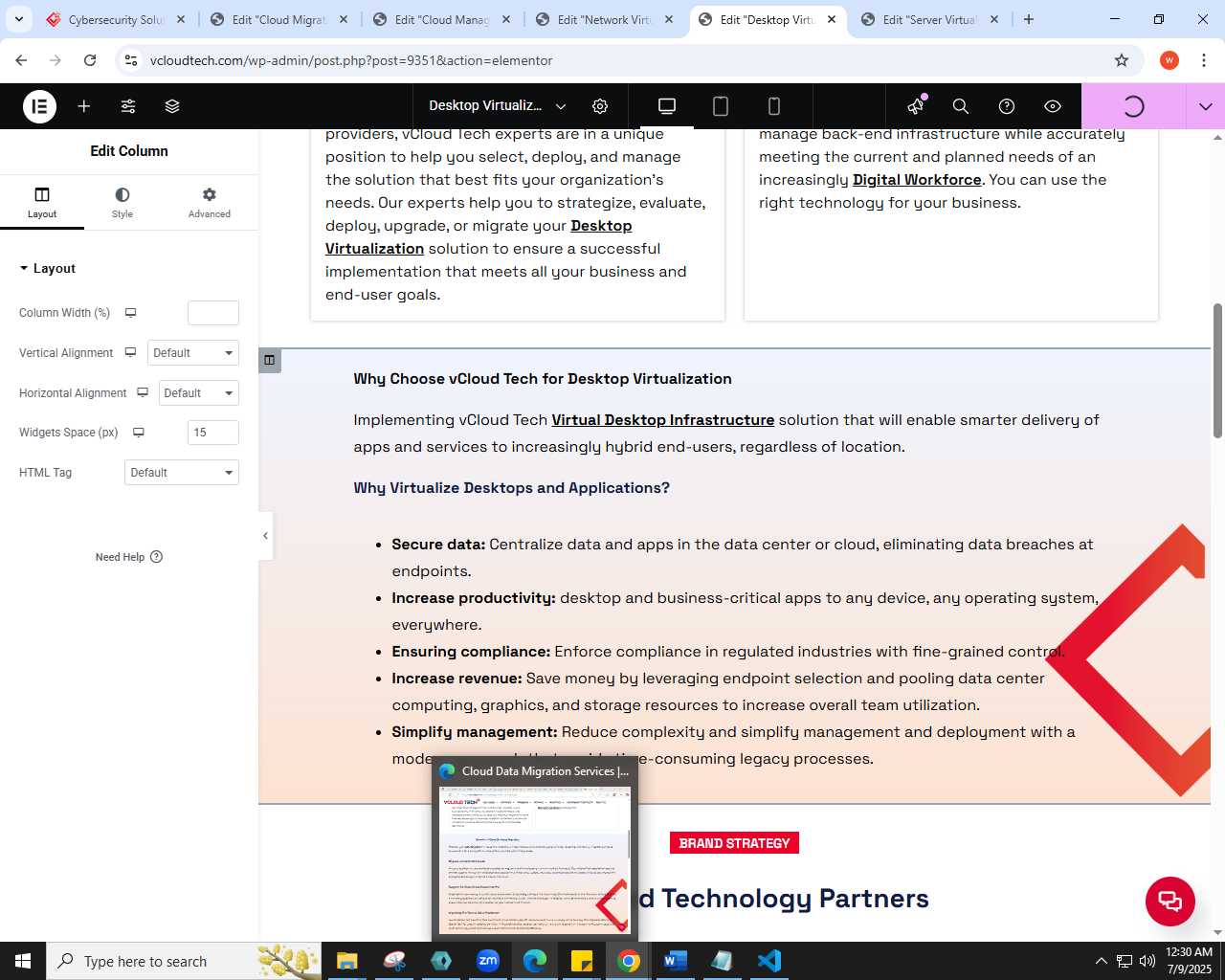Viewport: 1225px width, 980px height.
Task: Close the Edit Cloud Management browser tab
Action: pyautogui.click(x=506, y=19)
